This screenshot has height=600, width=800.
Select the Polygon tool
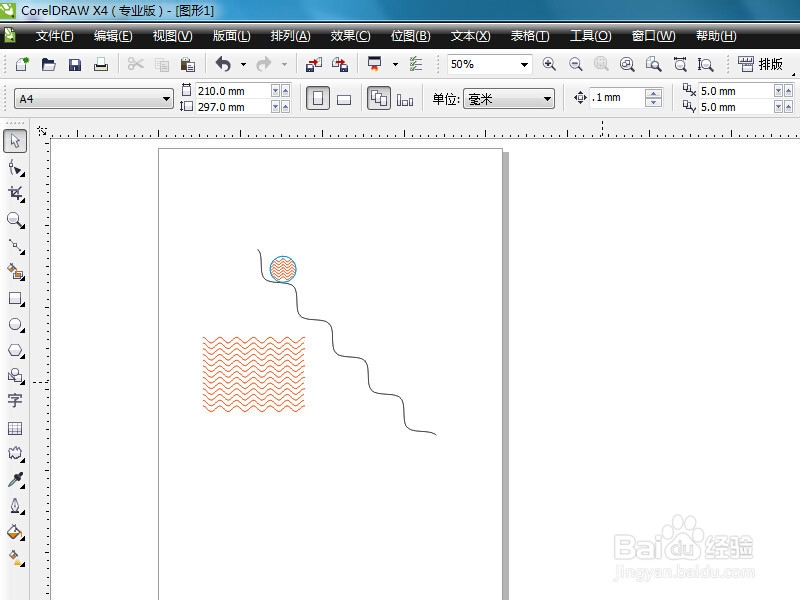point(15,351)
